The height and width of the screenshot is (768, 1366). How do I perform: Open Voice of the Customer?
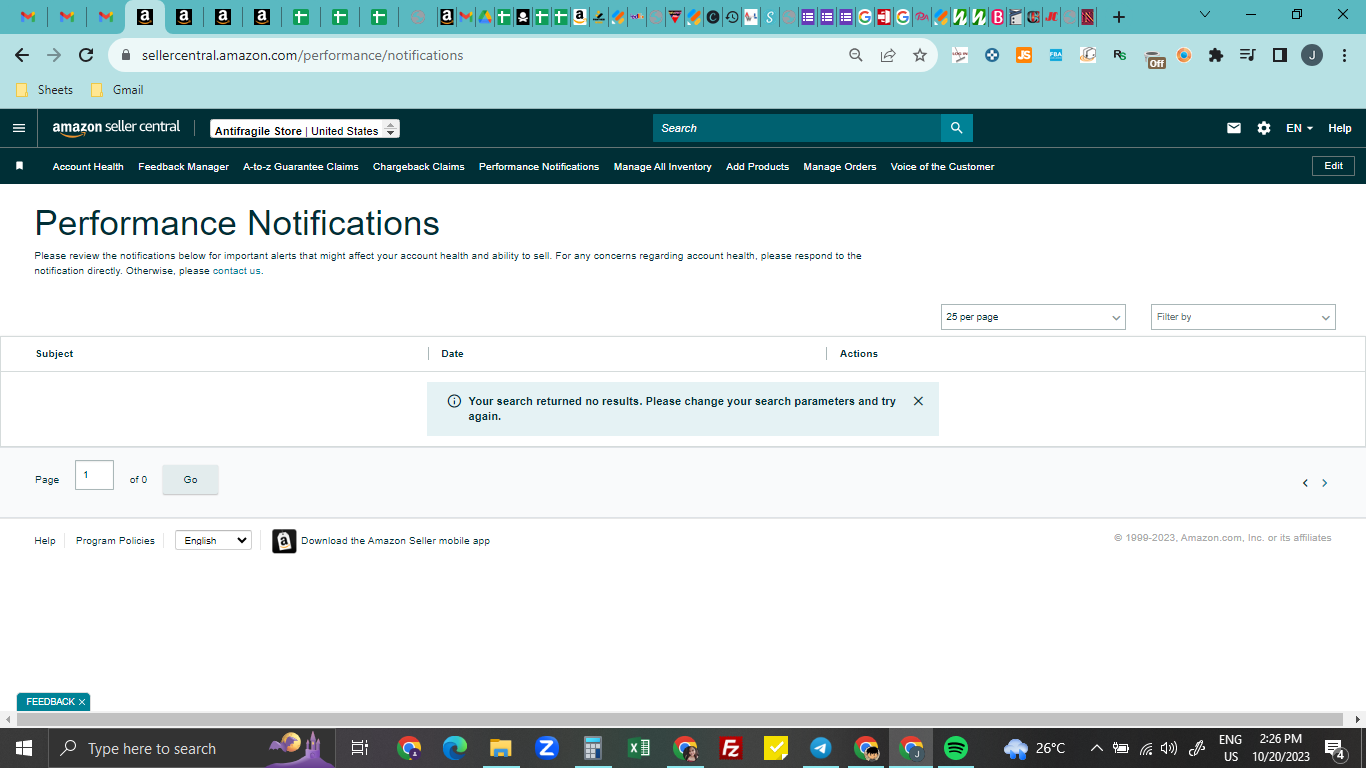tap(943, 167)
